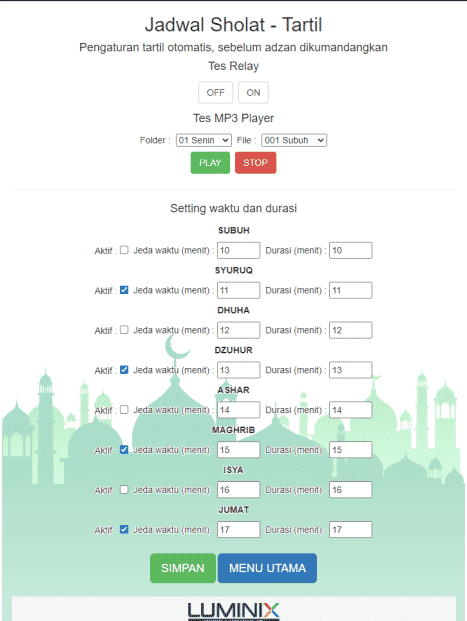Turn relay OFF with the OFF button
This screenshot has height=621, width=467.
click(x=215, y=92)
